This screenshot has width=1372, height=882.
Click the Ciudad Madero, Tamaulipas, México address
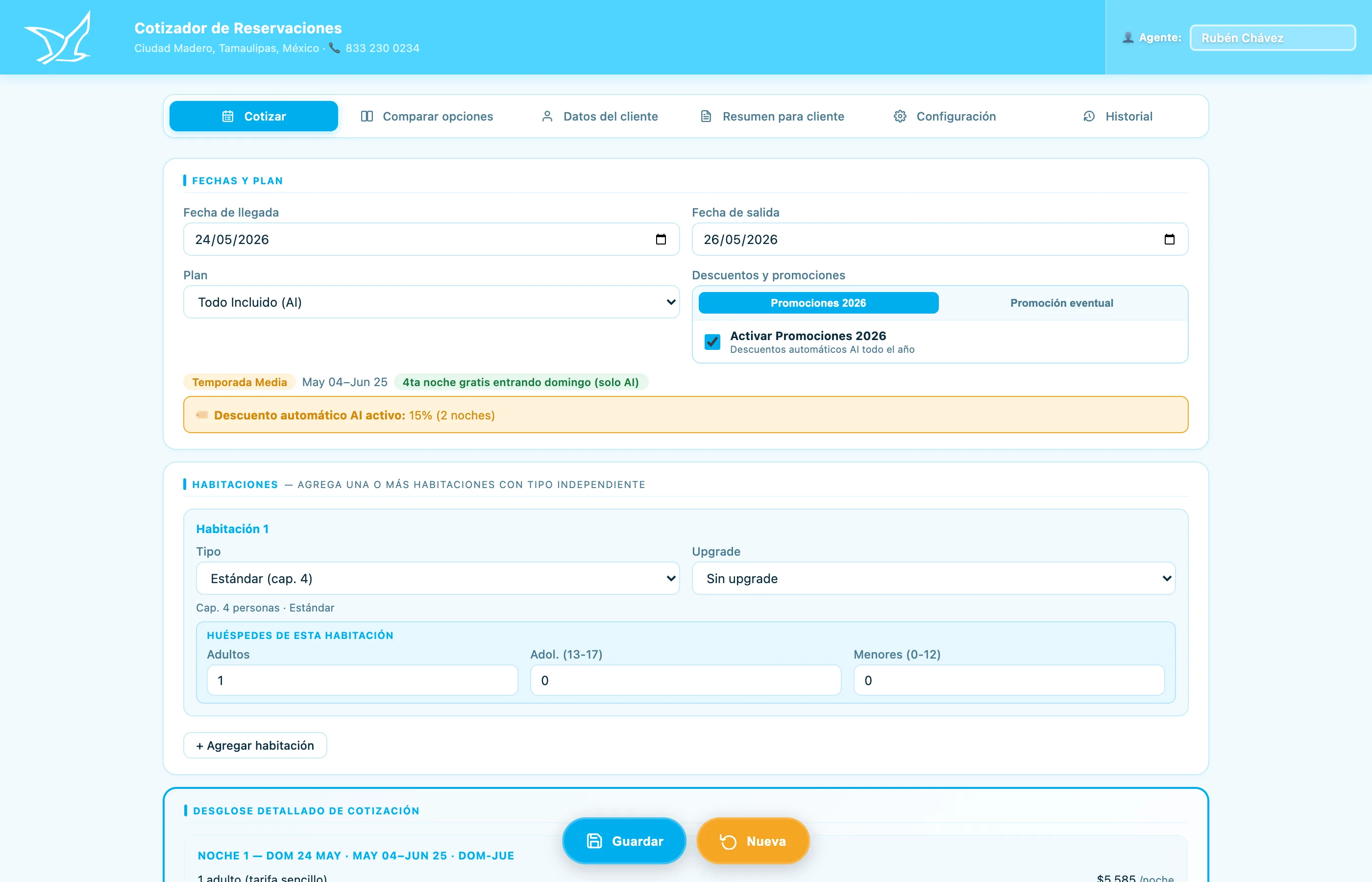[x=227, y=48]
